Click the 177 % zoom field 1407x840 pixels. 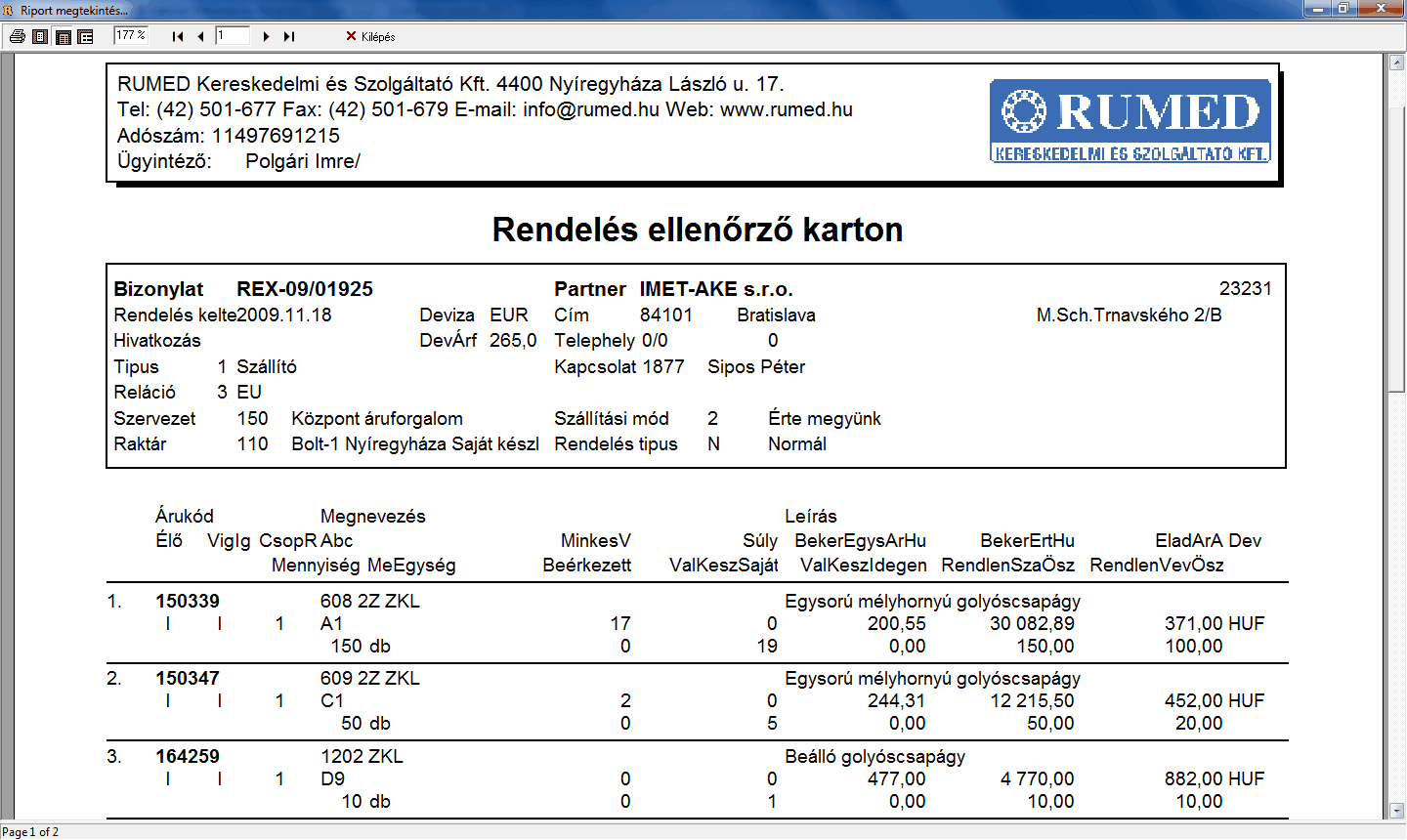[x=130, y=35]
